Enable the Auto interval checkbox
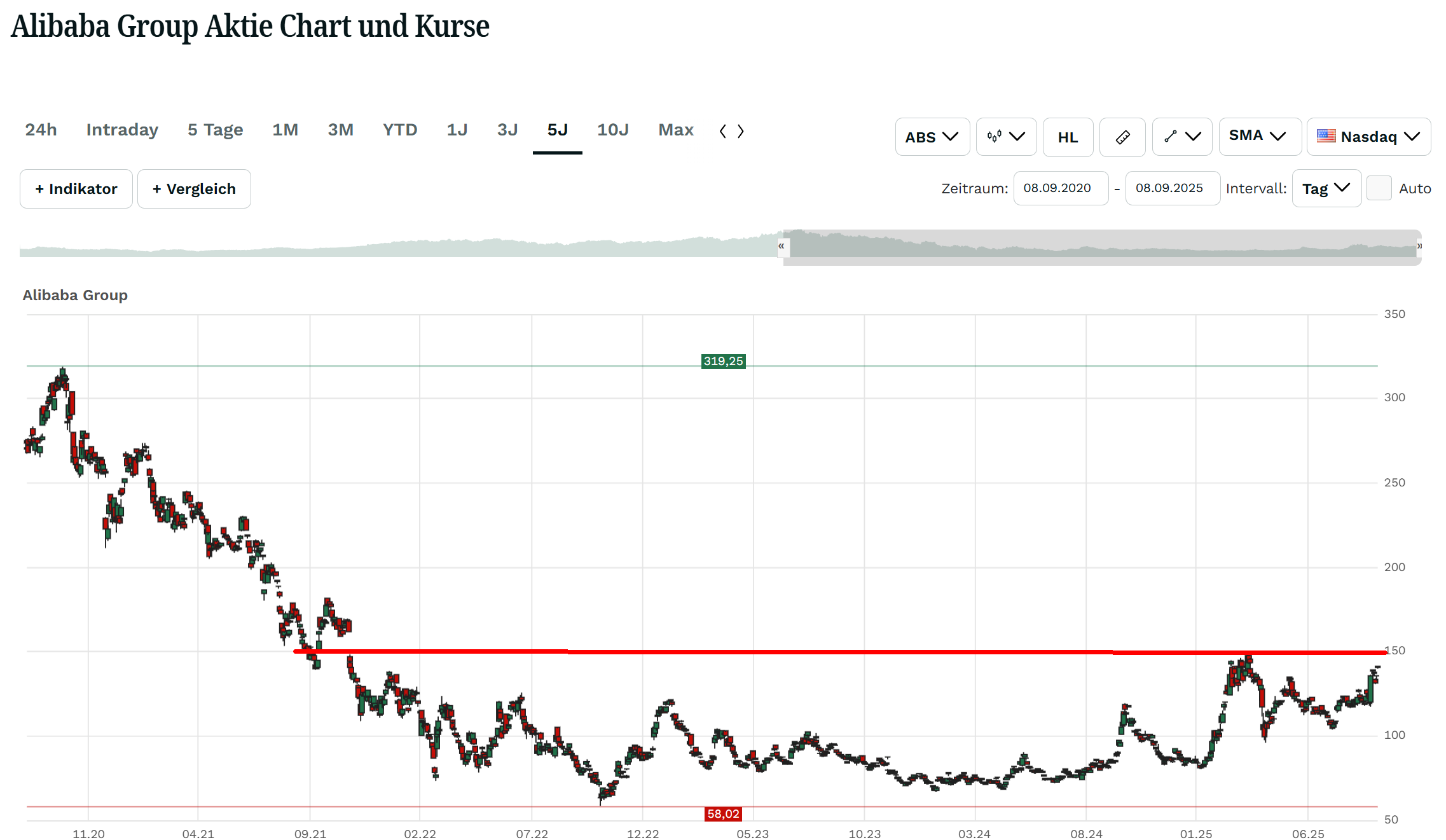Viewport: 1446px width, 840px height. coord(1379,188)
